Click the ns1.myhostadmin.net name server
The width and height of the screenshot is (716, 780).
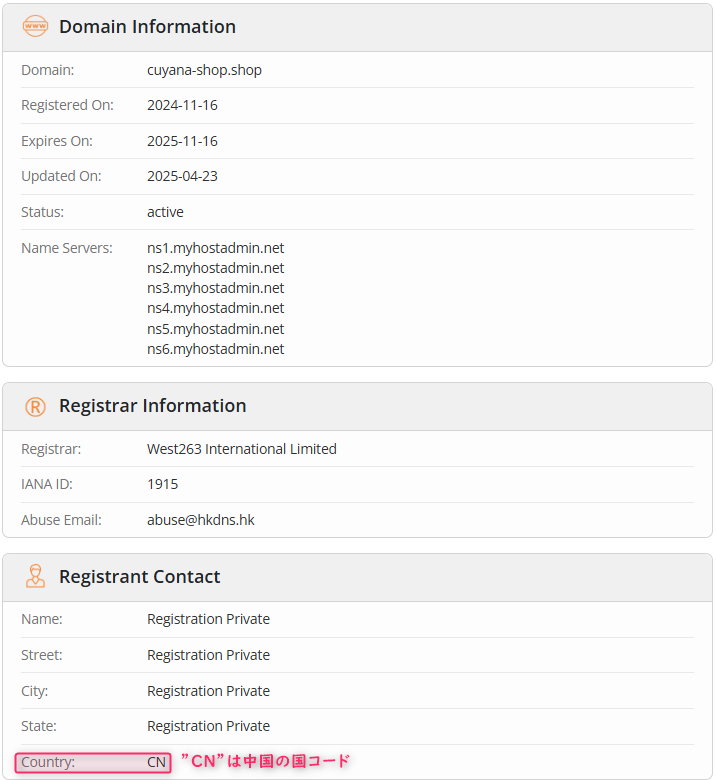(x=215, y=248)
